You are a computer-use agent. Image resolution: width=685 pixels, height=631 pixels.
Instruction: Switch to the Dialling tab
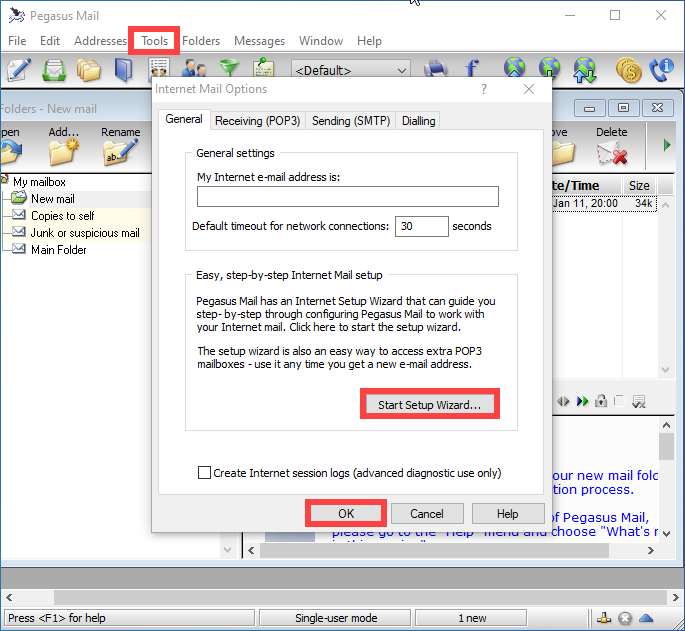pyautogui.click(x=418, y=121)
